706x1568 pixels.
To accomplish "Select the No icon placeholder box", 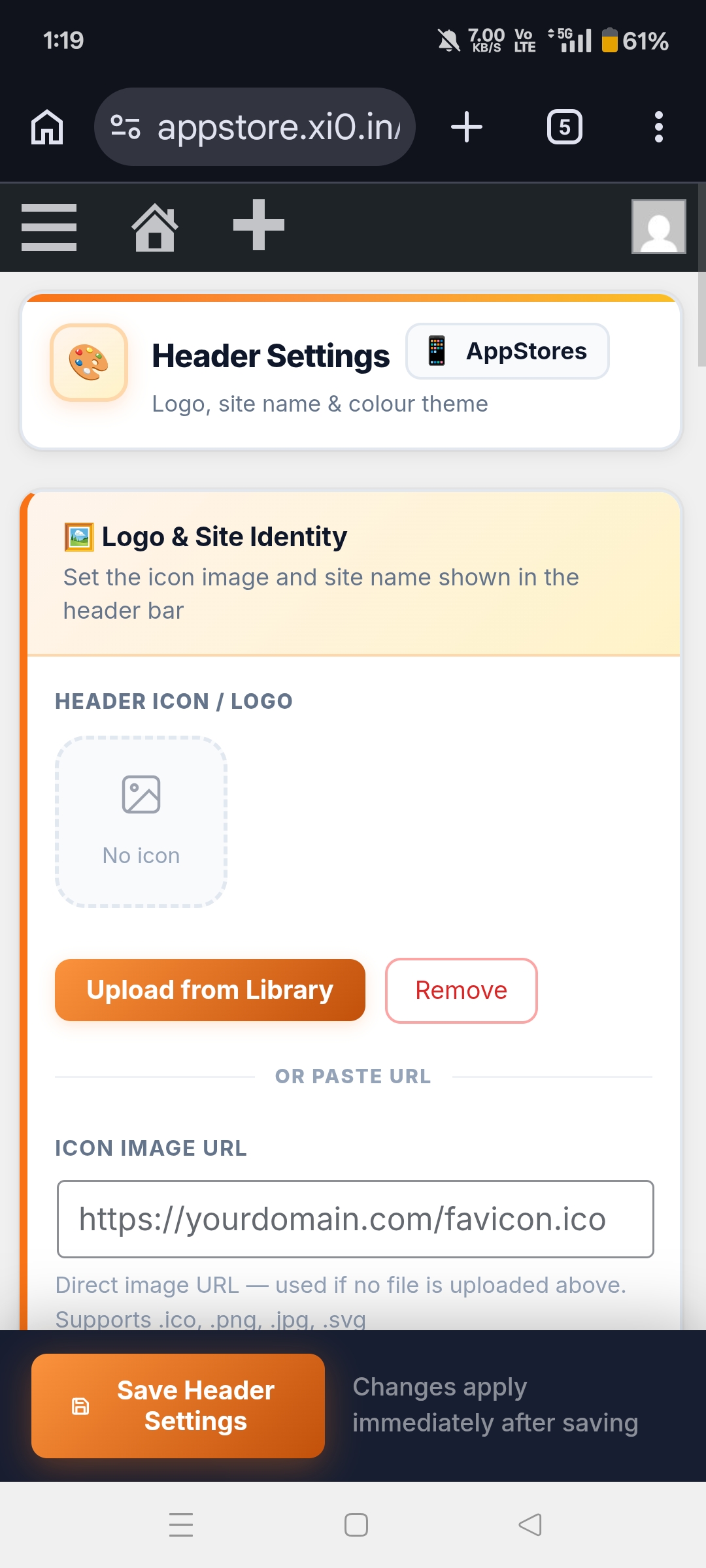I will click(x=141, y=822).
